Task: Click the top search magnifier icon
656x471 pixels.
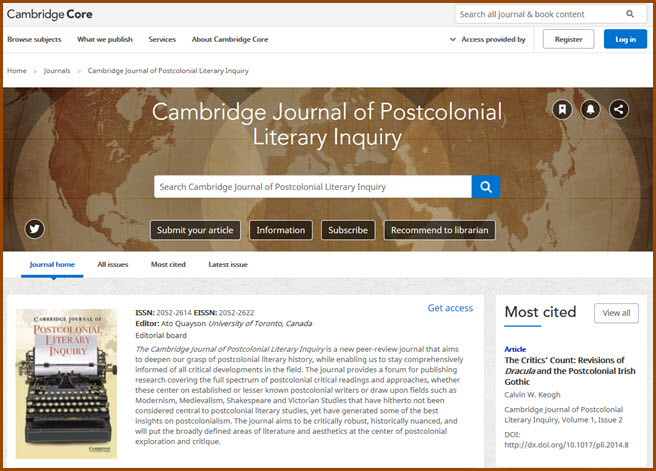Action: point(630,14)
